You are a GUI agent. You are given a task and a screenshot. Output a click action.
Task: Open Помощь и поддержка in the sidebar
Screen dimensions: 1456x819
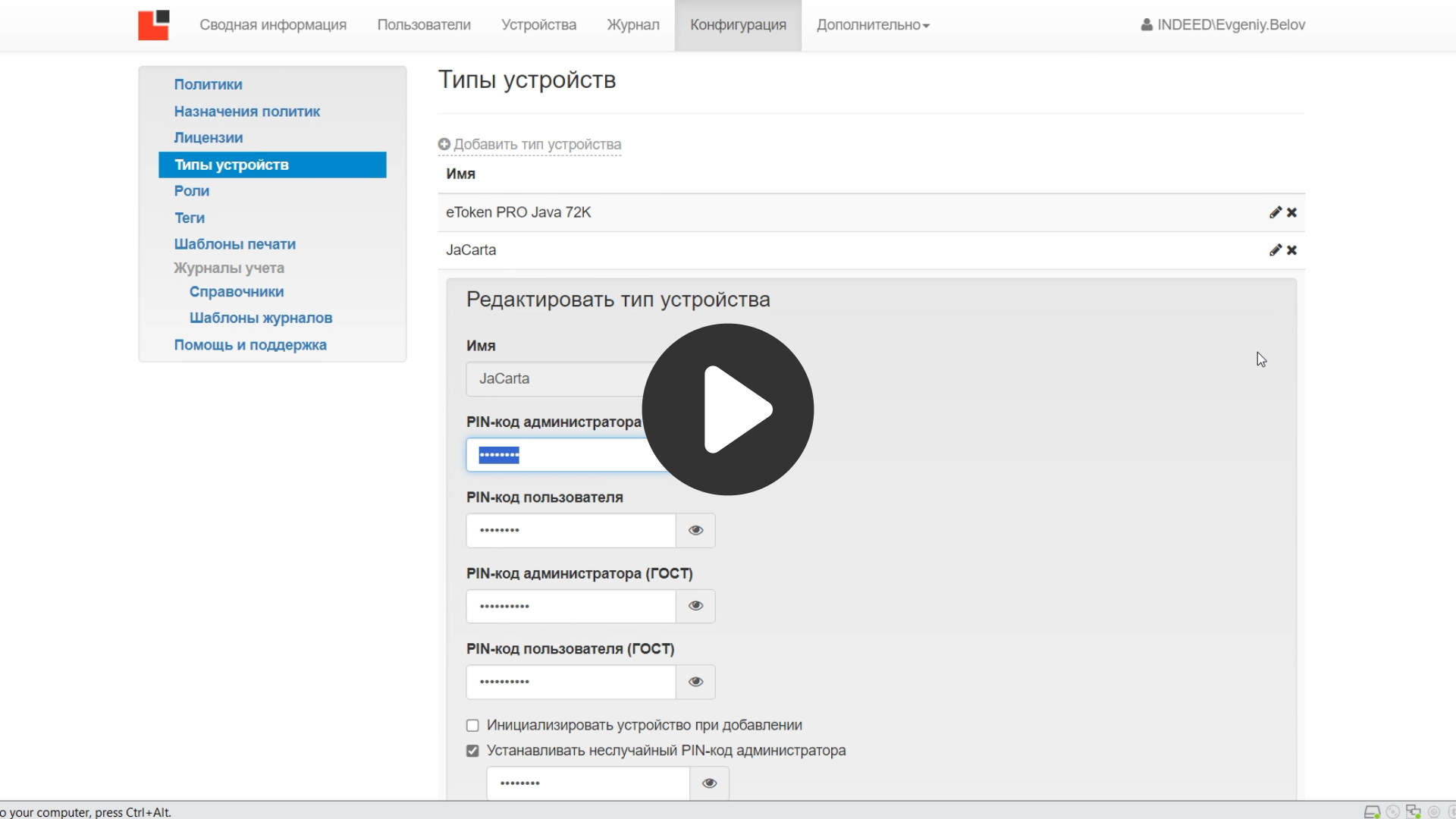[x=250, y=344]
